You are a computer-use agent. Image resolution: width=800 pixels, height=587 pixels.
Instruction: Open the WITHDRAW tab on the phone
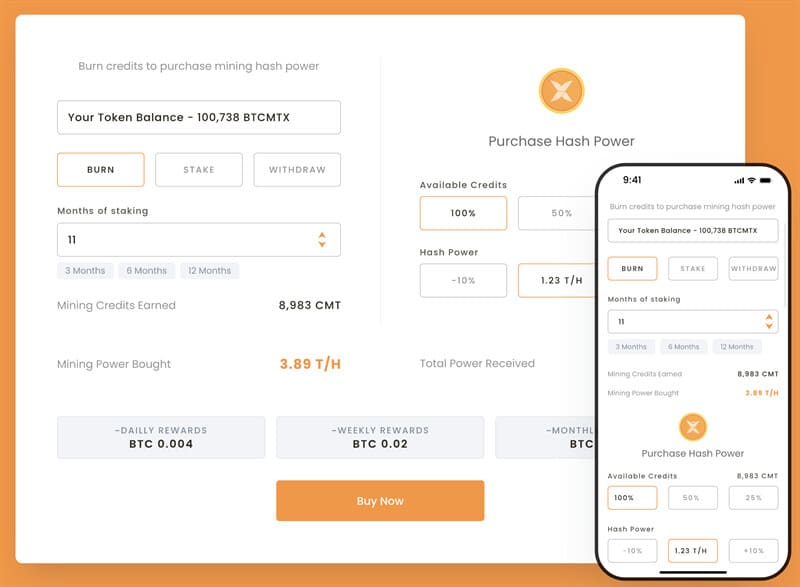(753, 268)
